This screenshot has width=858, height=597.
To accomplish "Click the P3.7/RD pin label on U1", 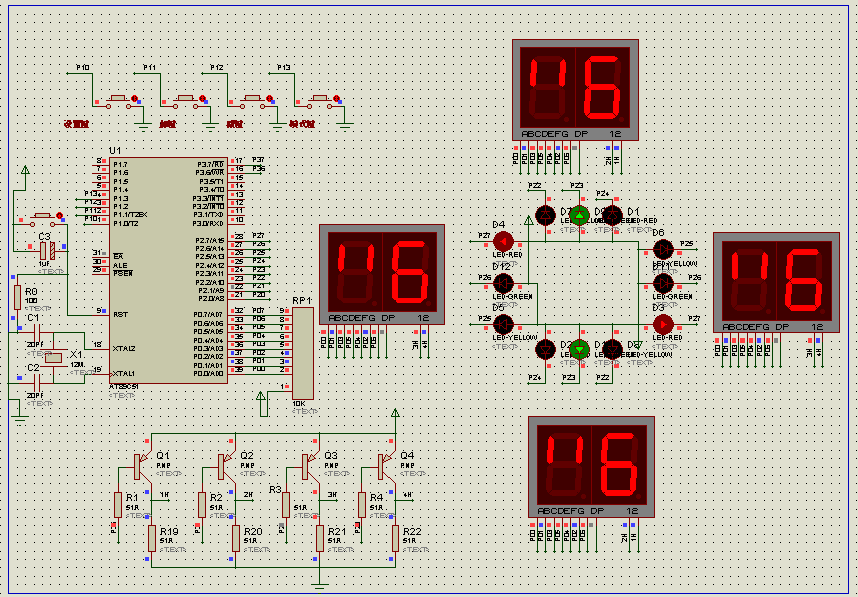I will pyautogui.click(x=211, y=165).
